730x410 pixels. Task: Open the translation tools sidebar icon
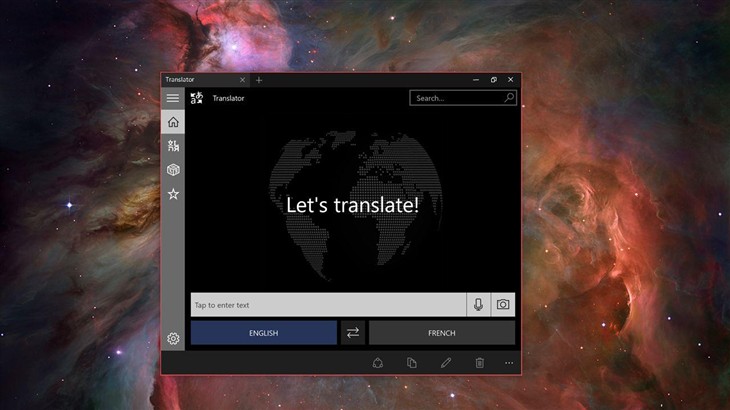pos(173,146)
